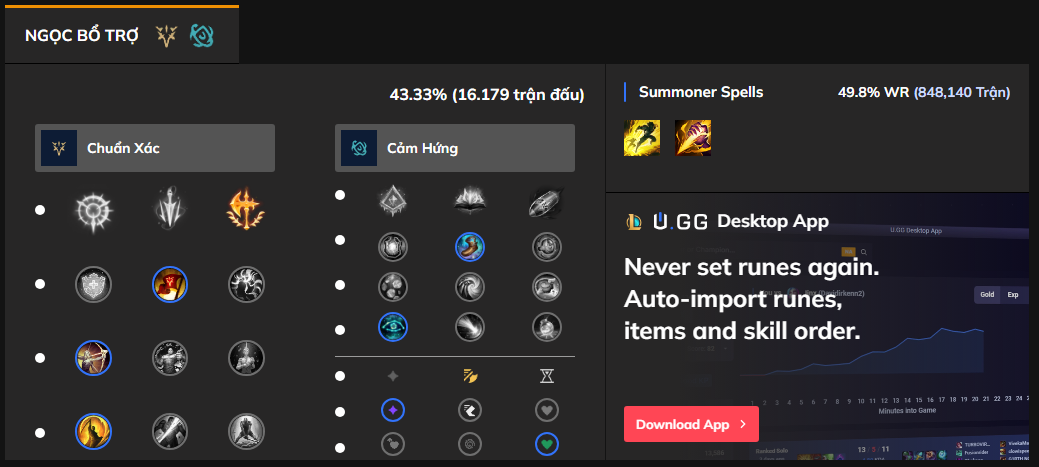This screenshot has height=467, width=1039.
Task: Select the orange Conqueror keystone rune
Action: pos(245,211)
